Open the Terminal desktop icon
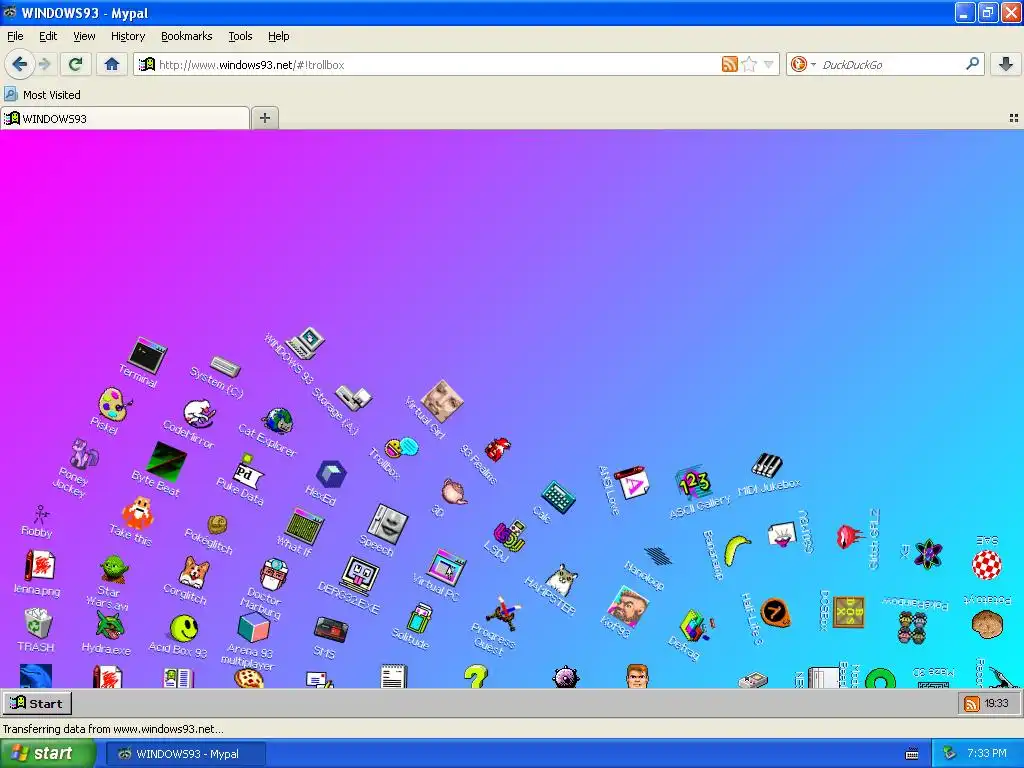Viewport: 1024px width, 768px height. [147, 355]
